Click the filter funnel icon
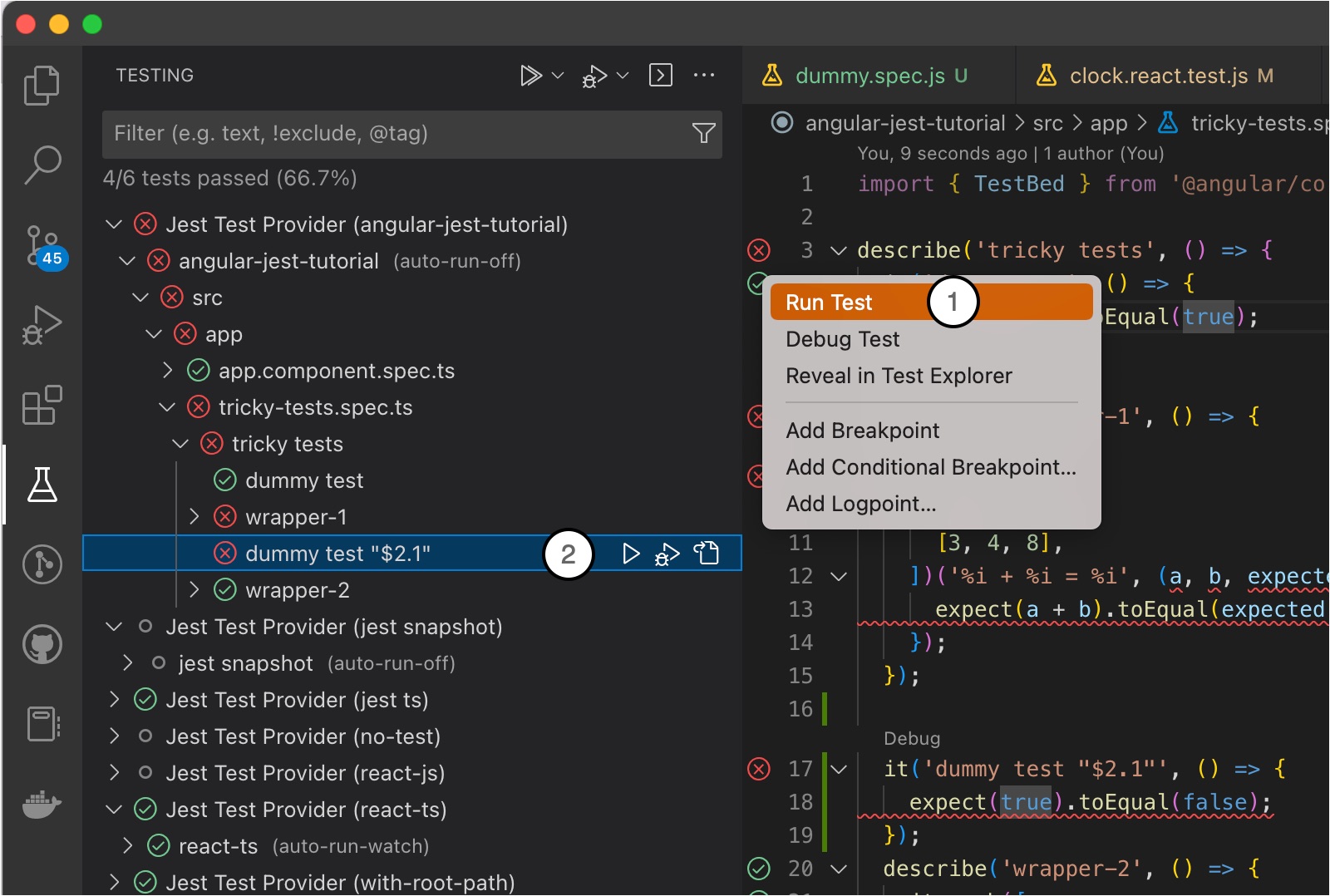 tap(704, 133)
